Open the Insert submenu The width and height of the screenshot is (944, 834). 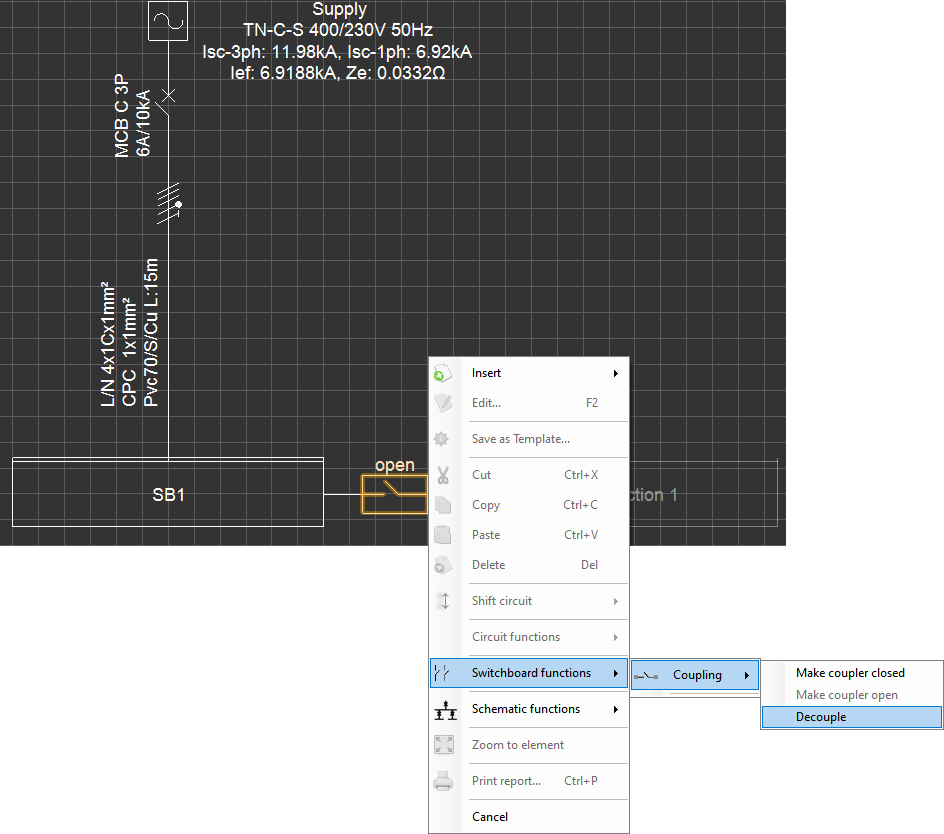pyautogui.click(x=529, y=373)
